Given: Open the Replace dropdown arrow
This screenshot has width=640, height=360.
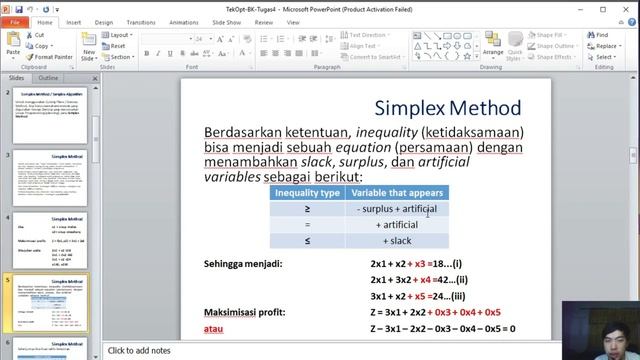Looking at the screenshot, I should [620, 46].
